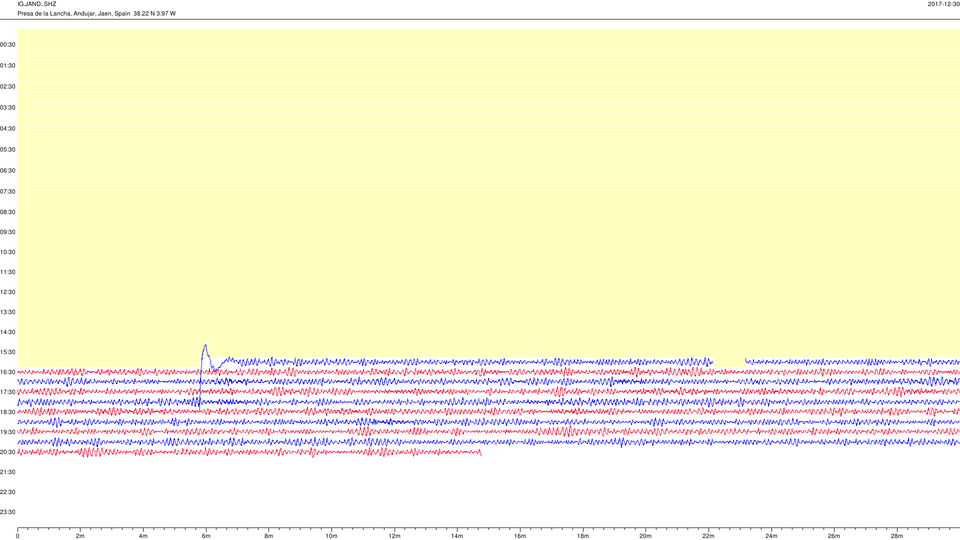Click the 16:30 time label
The image size is (960, 540).
pos(8,372)
